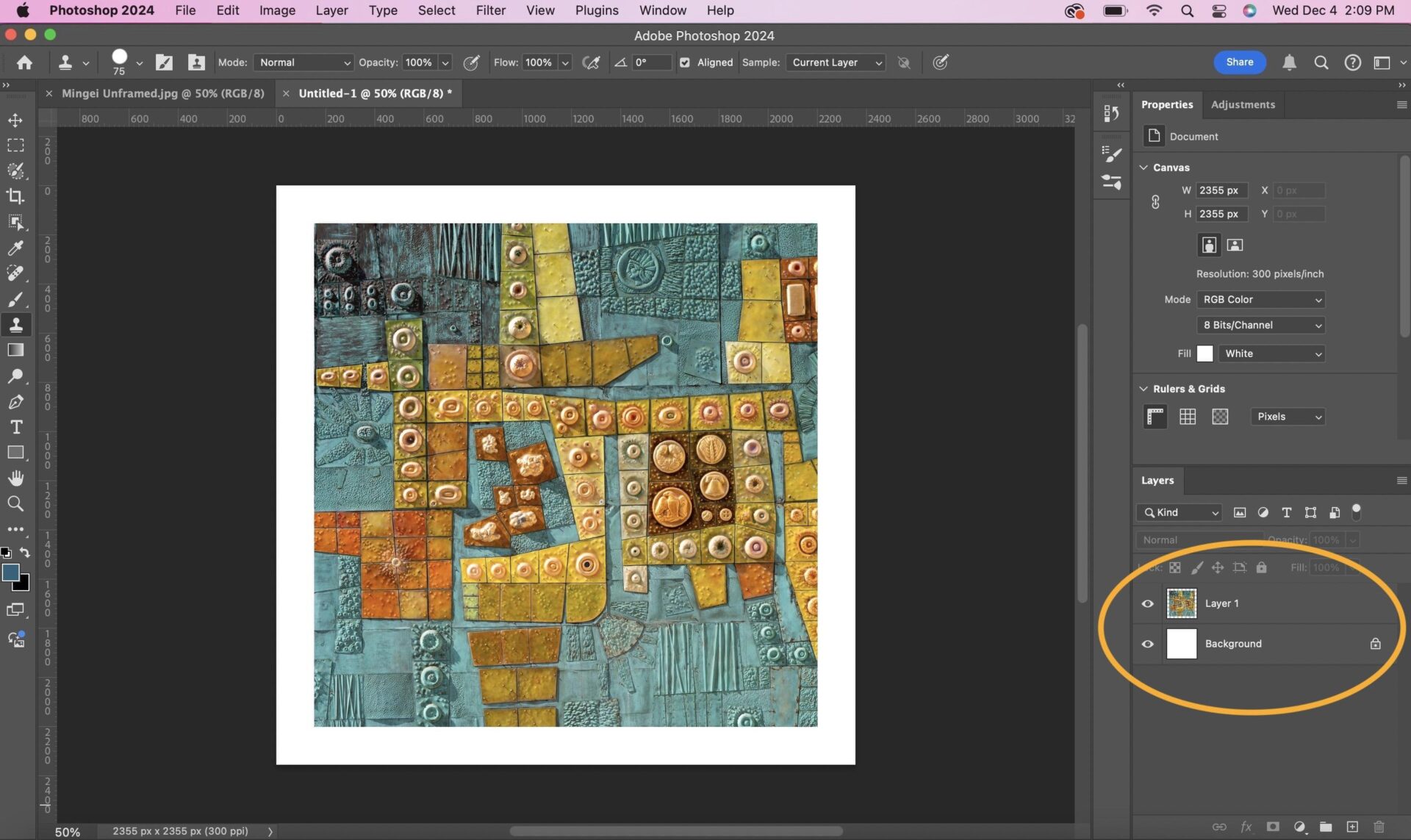Select the Gradient tool

click(15, 351)
